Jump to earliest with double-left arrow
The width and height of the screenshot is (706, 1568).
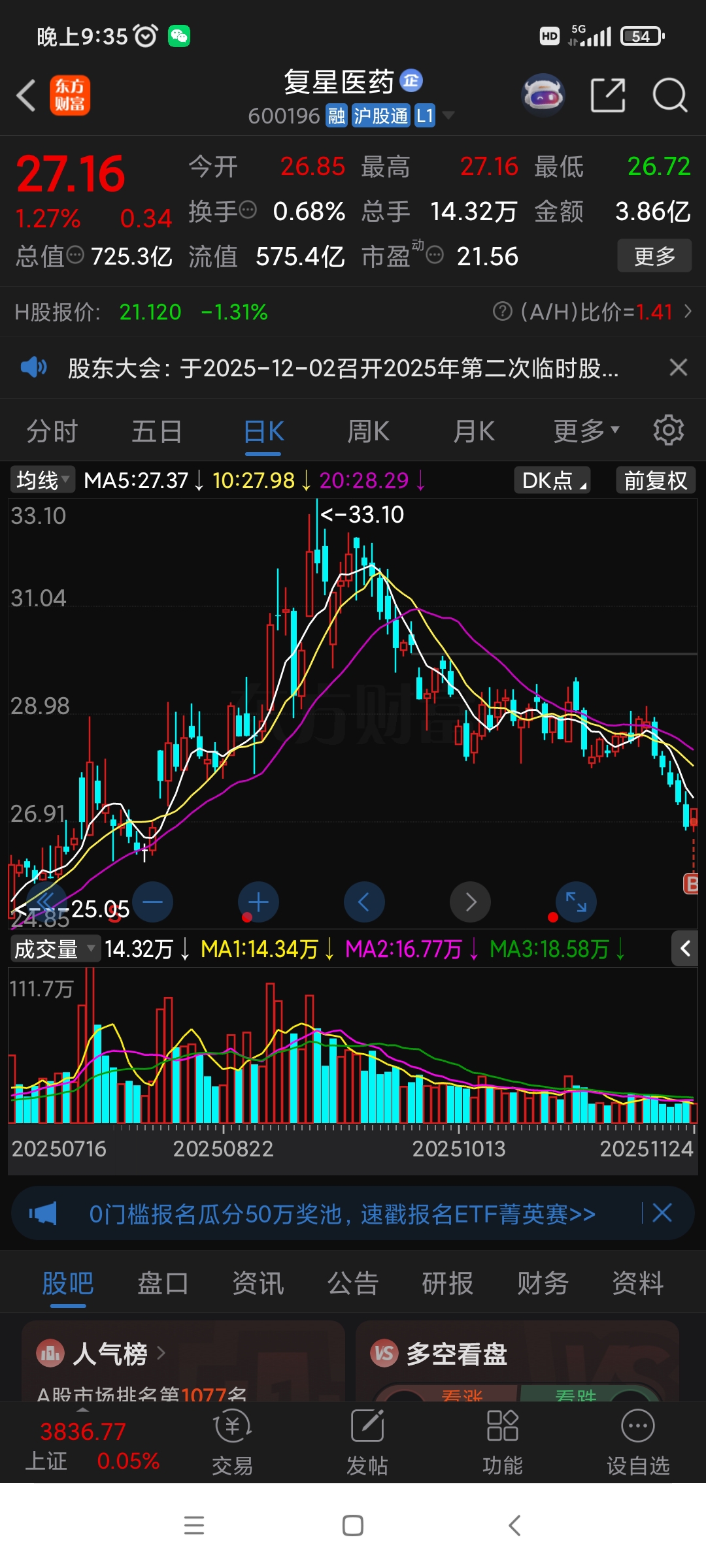coord(46,902)
